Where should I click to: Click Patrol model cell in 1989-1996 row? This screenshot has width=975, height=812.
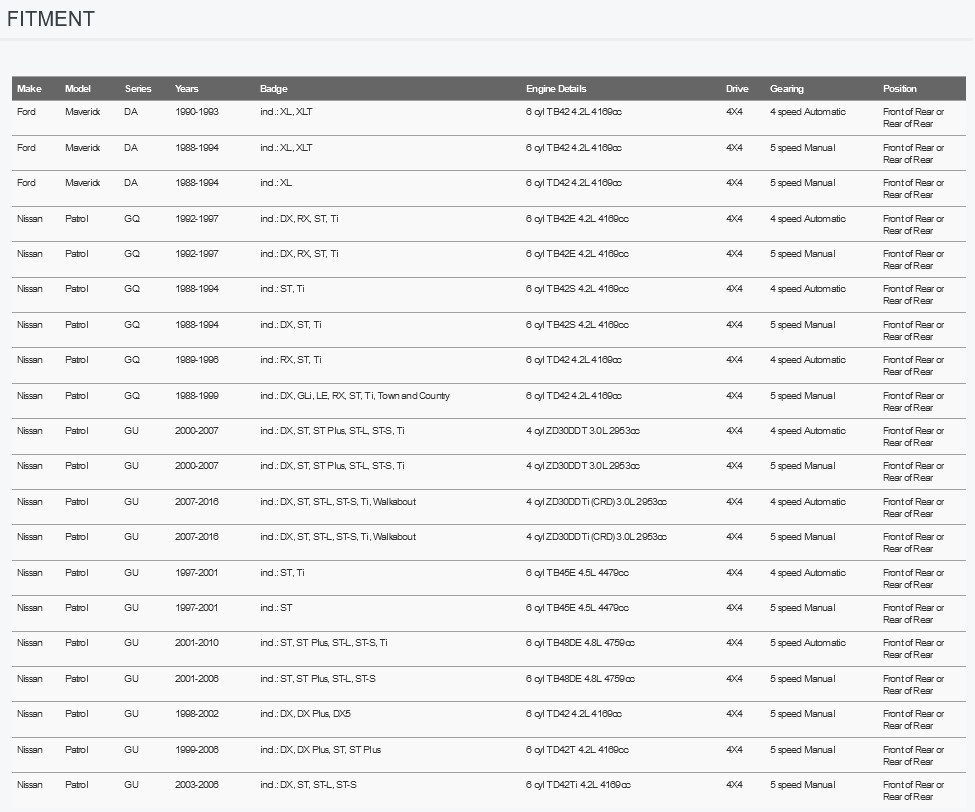pos(77,359)
